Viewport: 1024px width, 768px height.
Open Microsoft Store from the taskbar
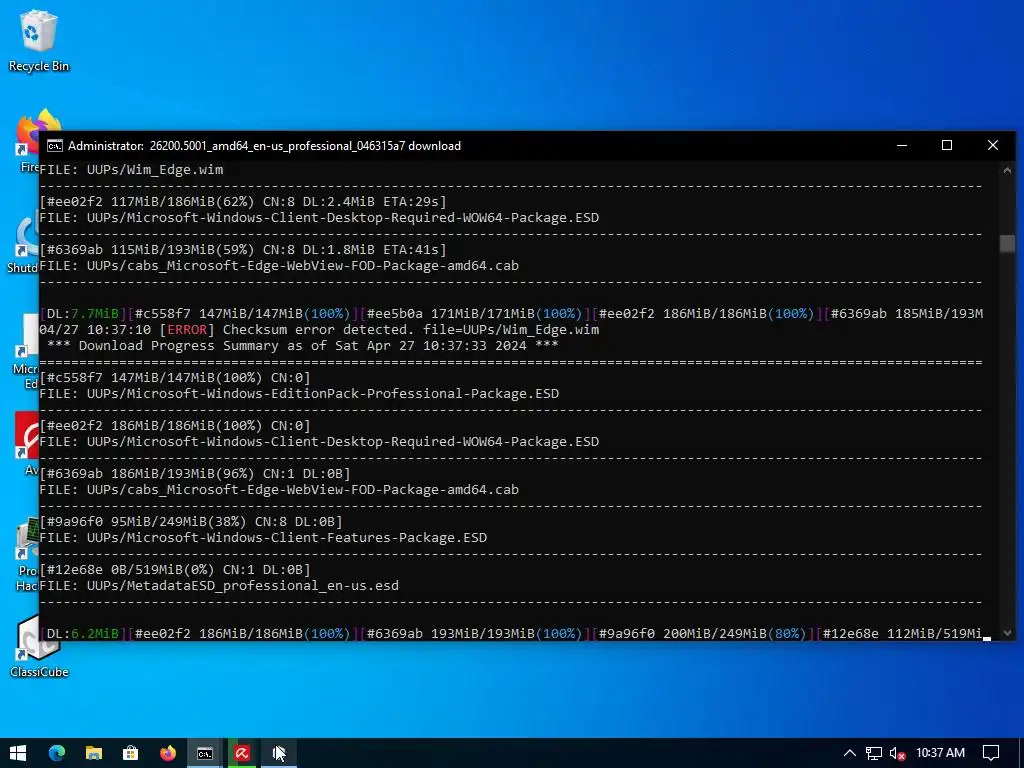click(131, 753)
